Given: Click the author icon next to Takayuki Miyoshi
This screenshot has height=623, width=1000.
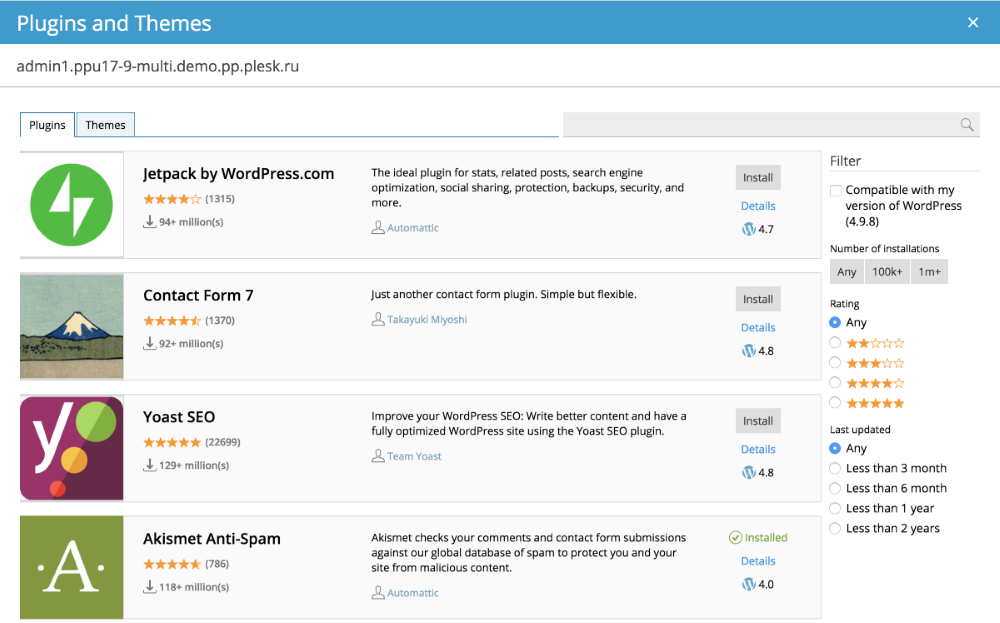Looking at the screenshot, I should 378,320.
